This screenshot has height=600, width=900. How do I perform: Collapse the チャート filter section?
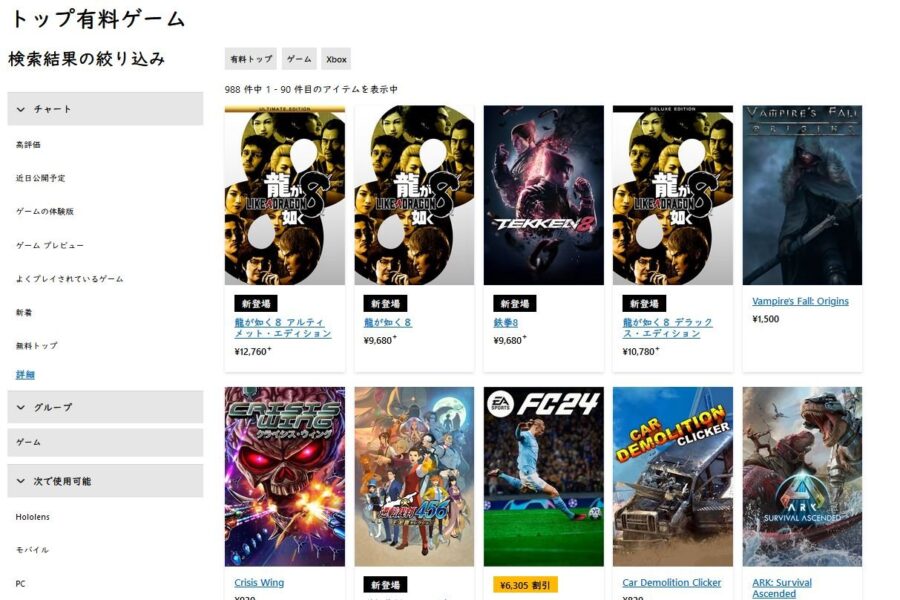pyautogui.click(x=105, y=109)
